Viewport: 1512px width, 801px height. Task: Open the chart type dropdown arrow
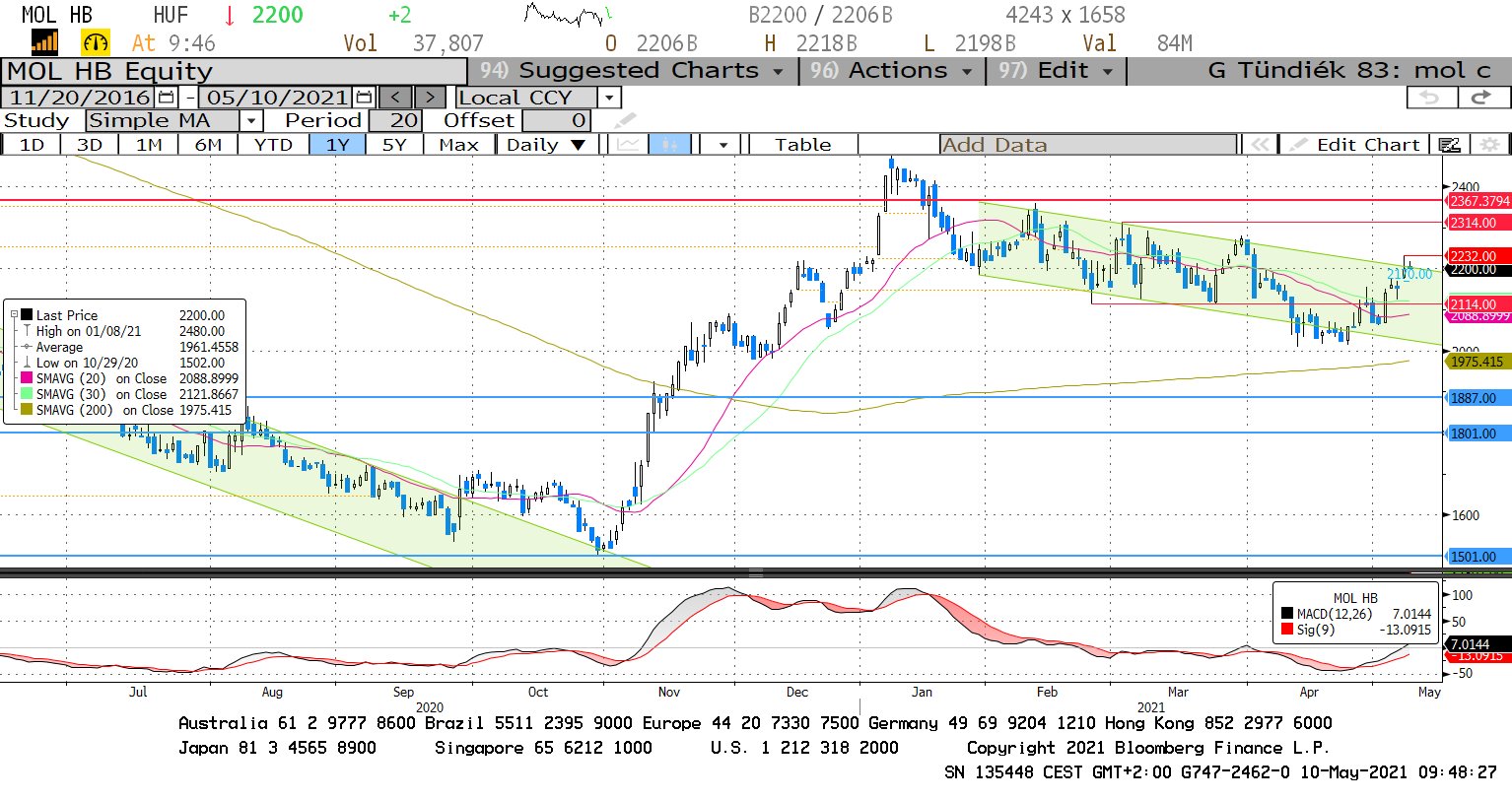[723, 145]
